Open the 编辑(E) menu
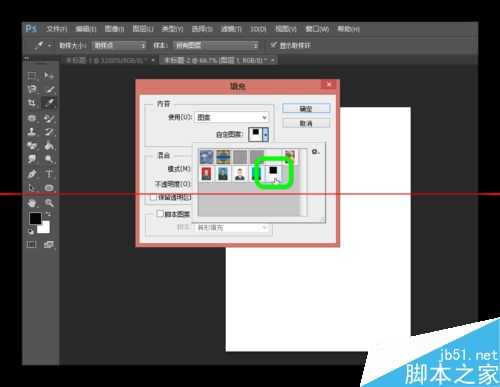 pyautogui.click(x=86, y=29)
